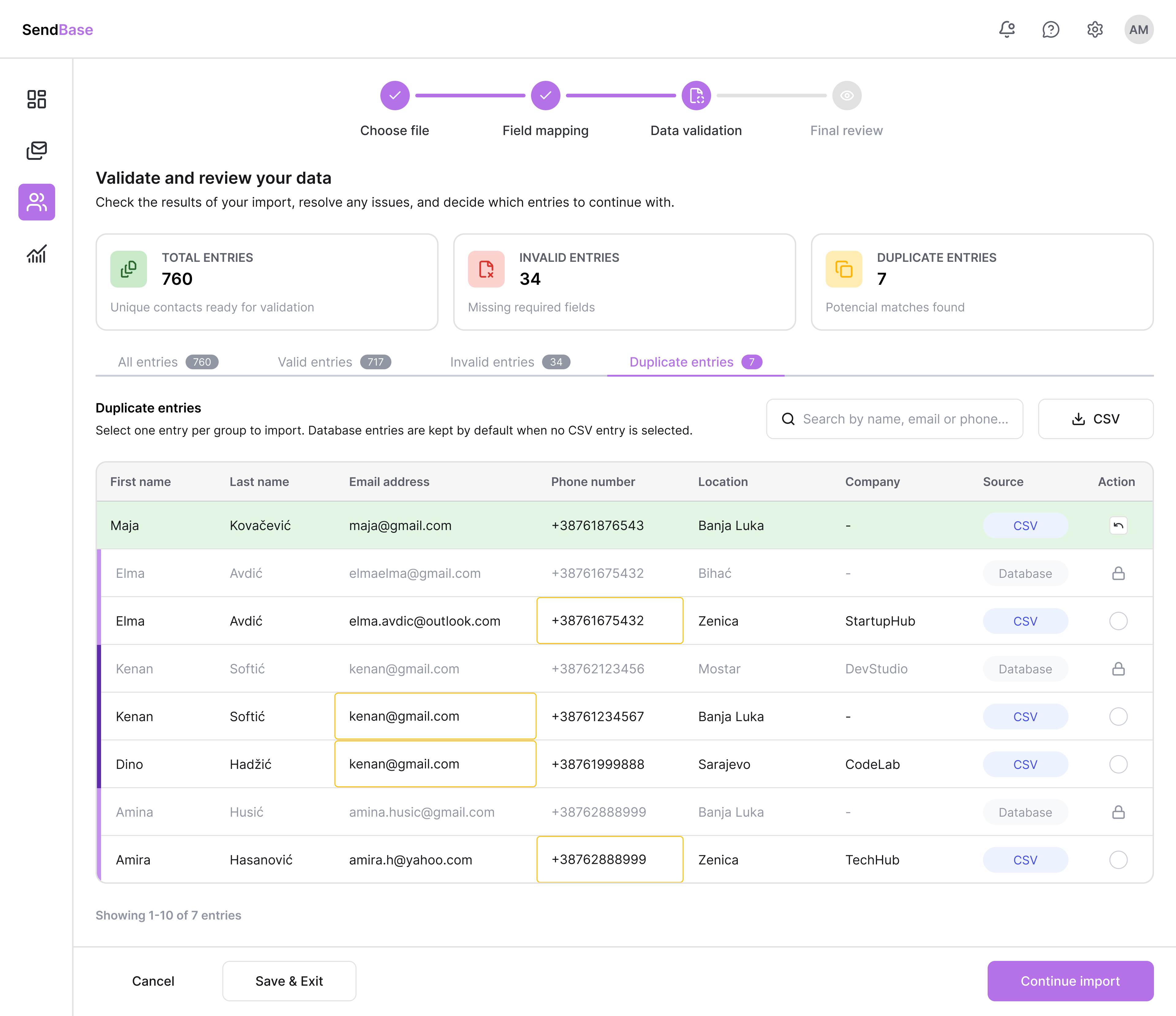The image size is (1176, 1016).
Task: Focus the search by name field
Action: point(905,419)
